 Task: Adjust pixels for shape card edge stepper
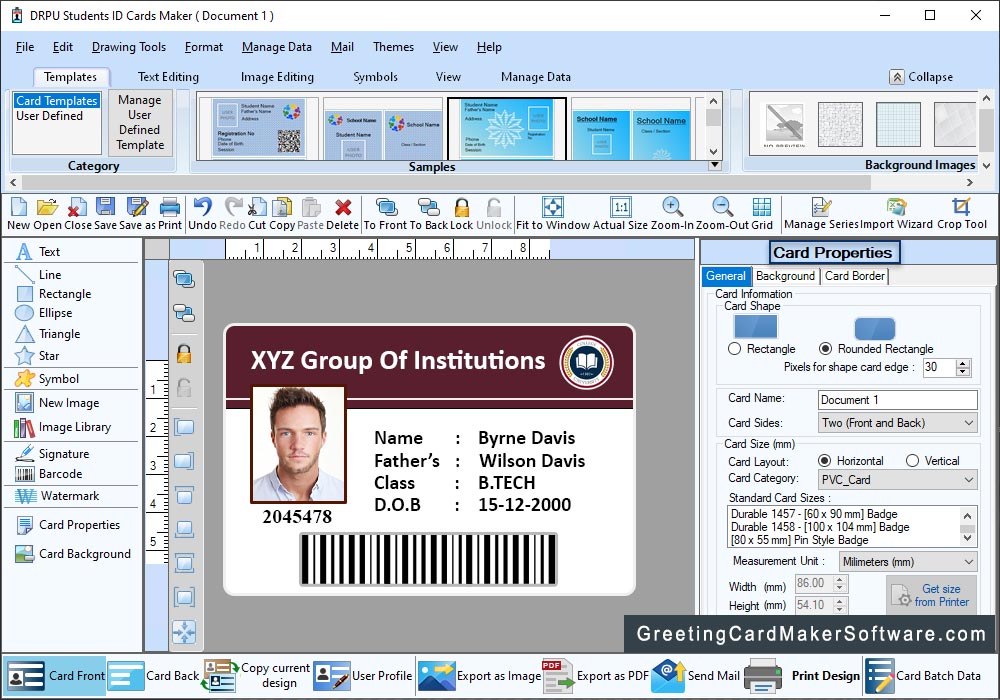(x=964, y=367)
